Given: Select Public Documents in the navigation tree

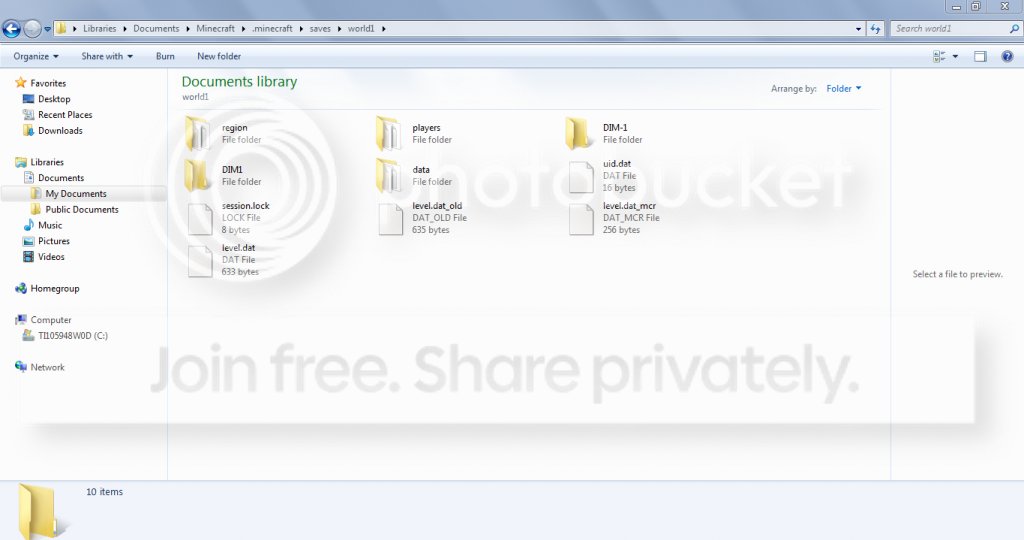Looking at the screenshot, I should (x=82, y=210).
